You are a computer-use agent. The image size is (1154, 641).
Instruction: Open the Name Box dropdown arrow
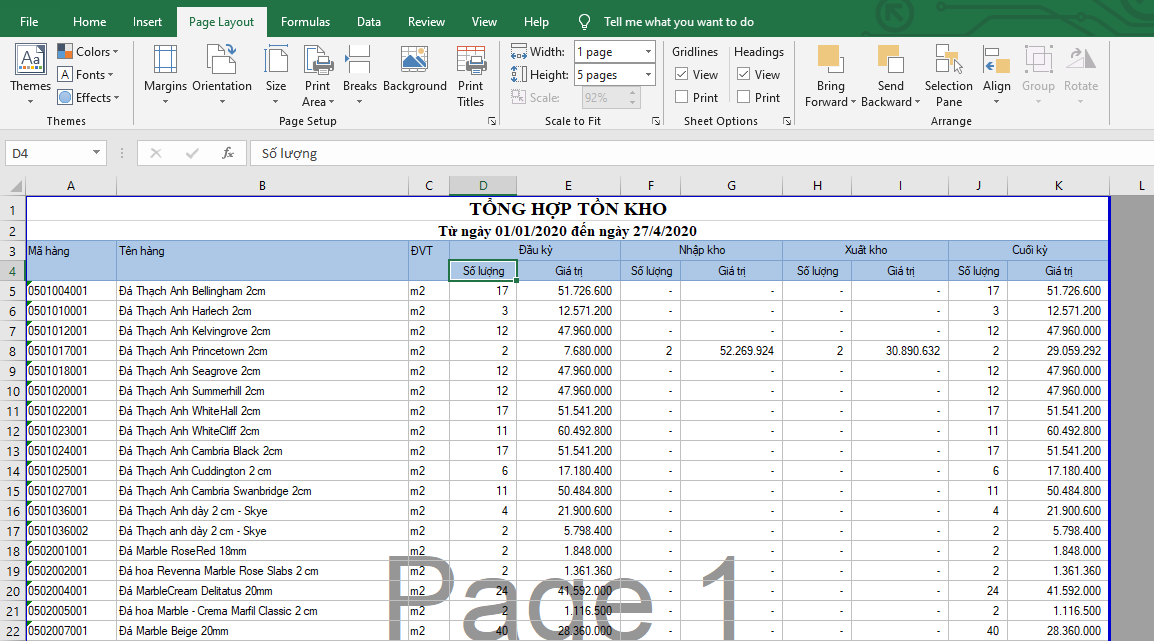[x=97, y=153]
